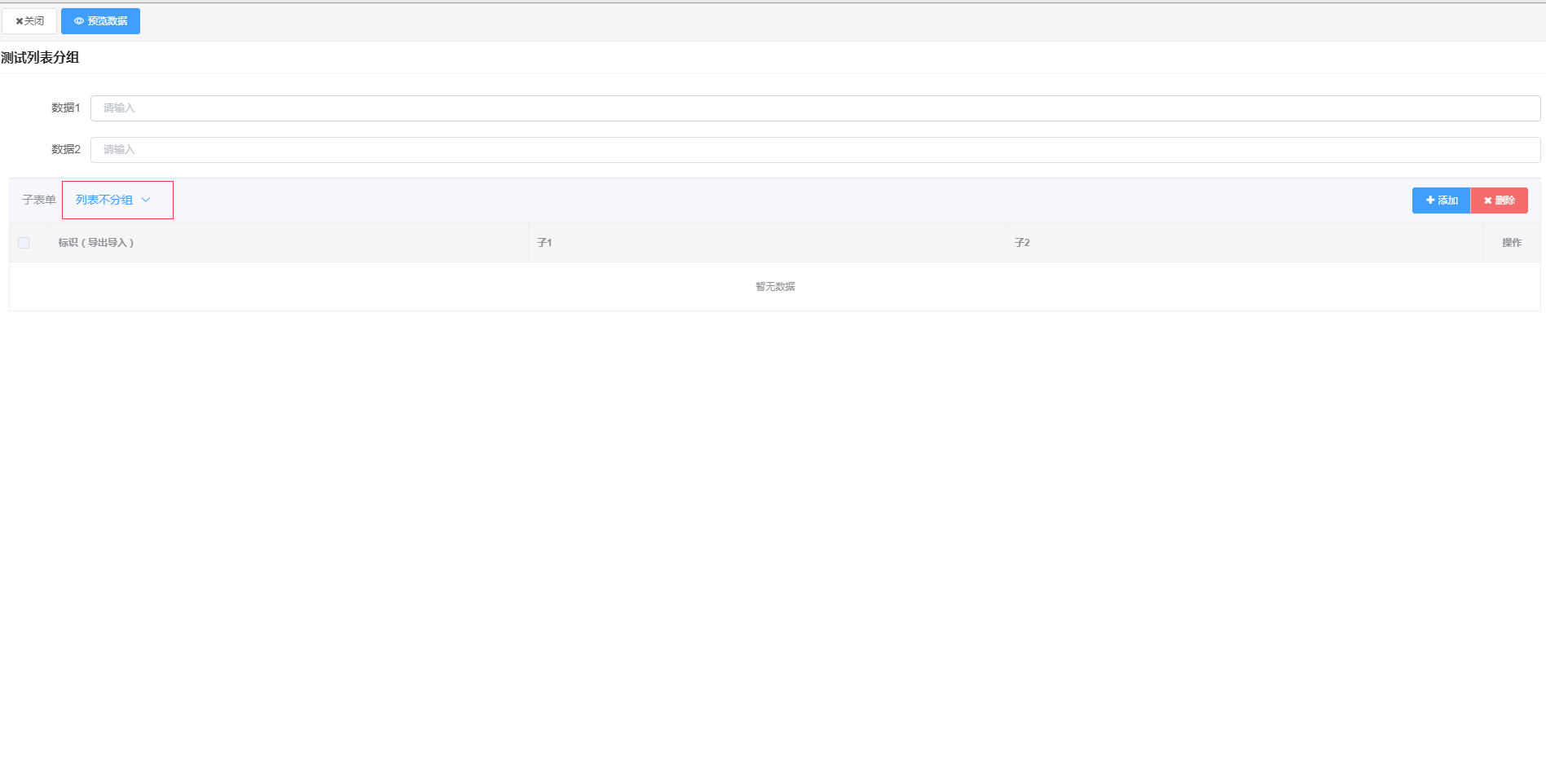
Task: Click the plus icon on the 添加 button
Action: coord(1429,200)
